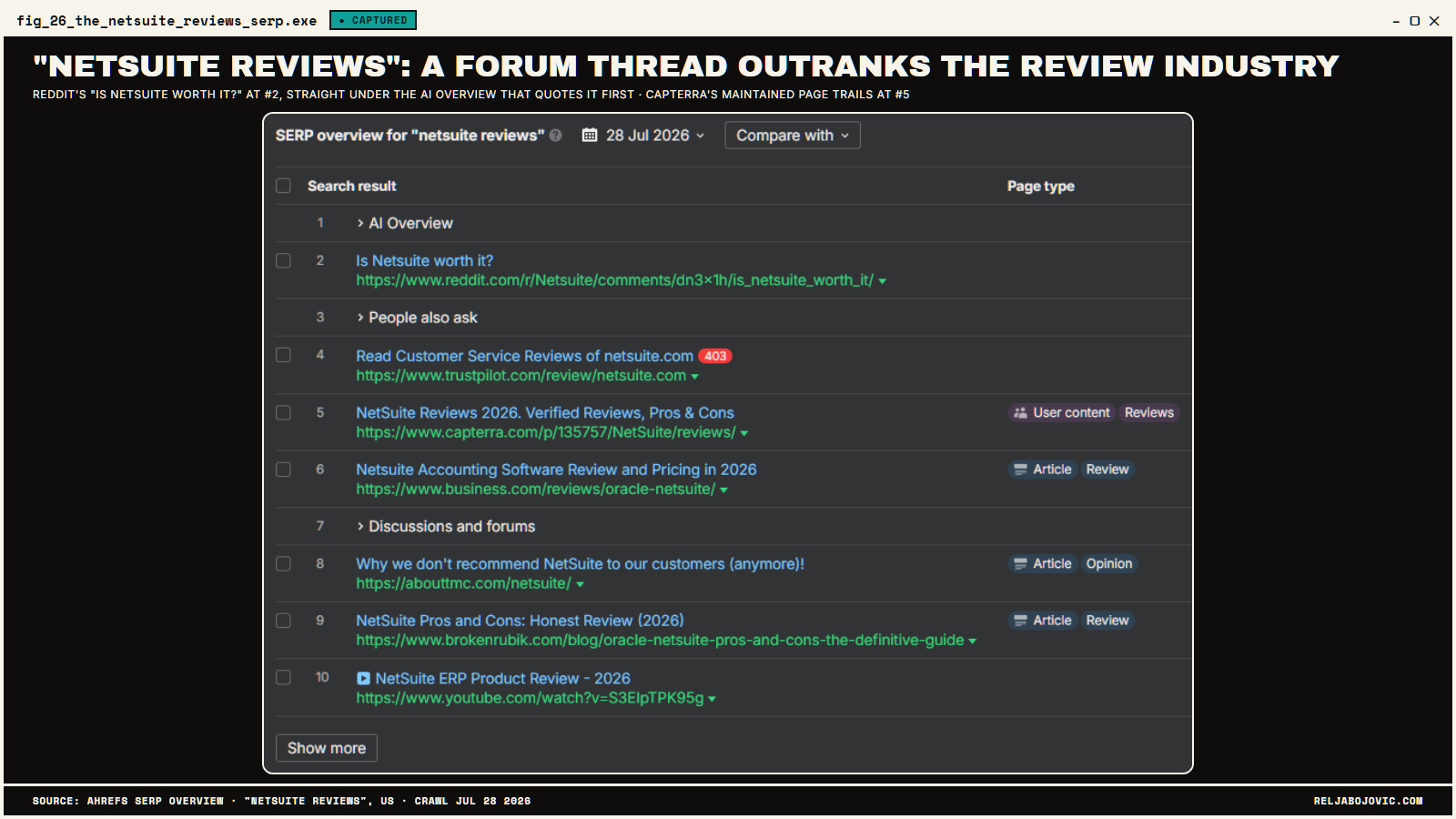Screen dimensions: 1456x819
Task: Click the red 403 badge on Trustpilot result
Action: [x=715, y=356]
